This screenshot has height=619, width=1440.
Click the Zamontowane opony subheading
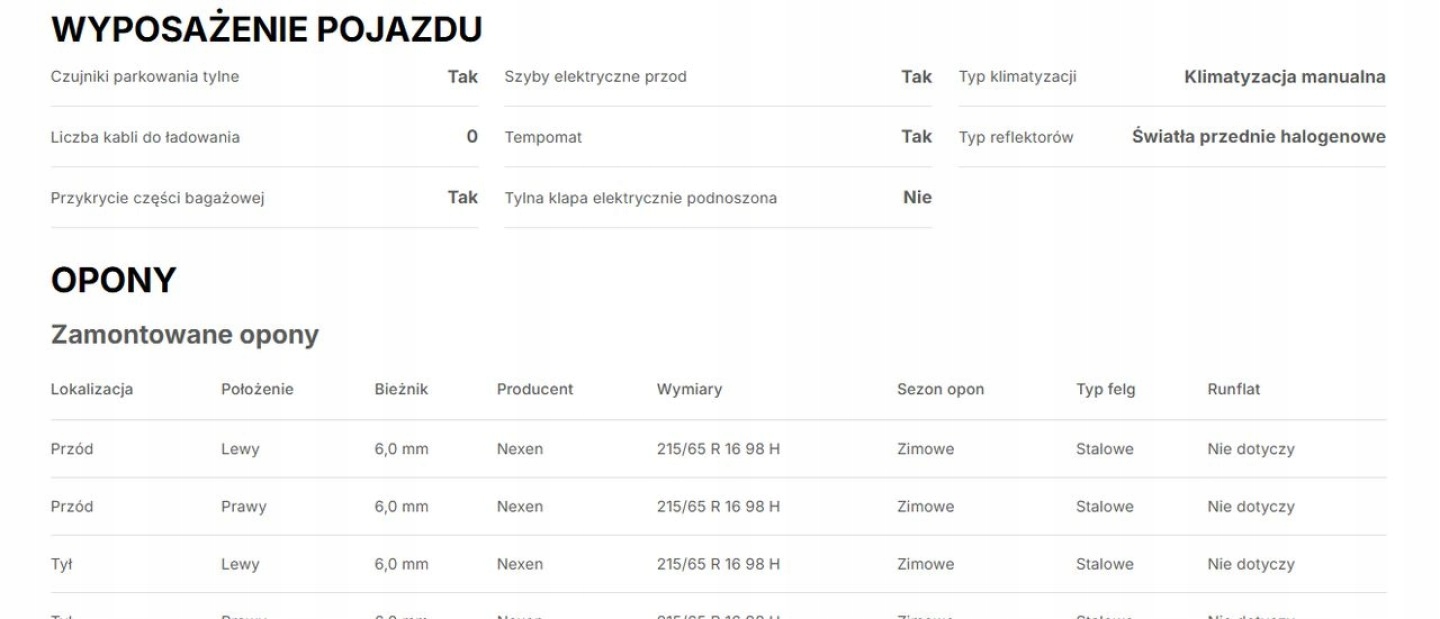[184, 335]
